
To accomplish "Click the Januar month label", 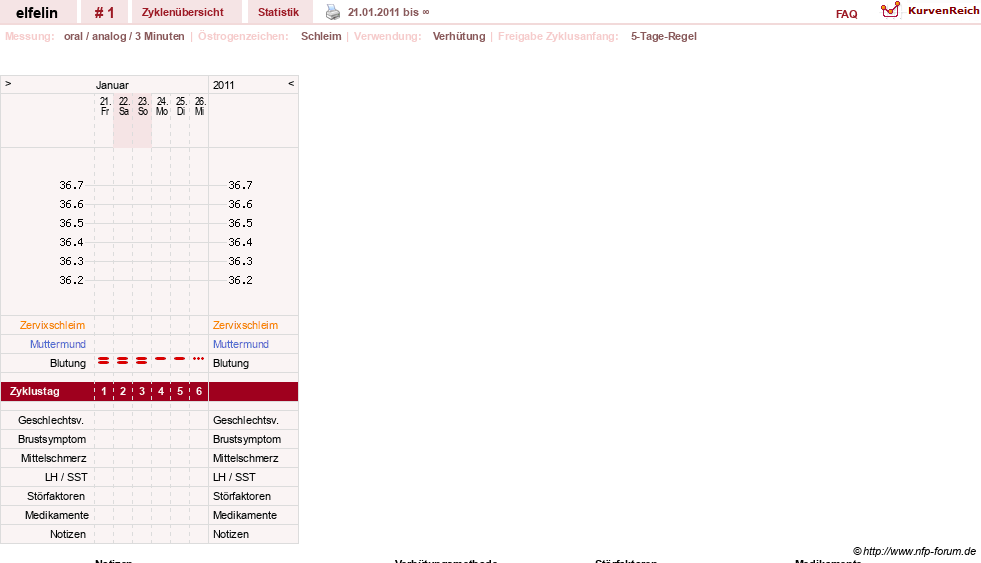I will (x=112, y=85).
